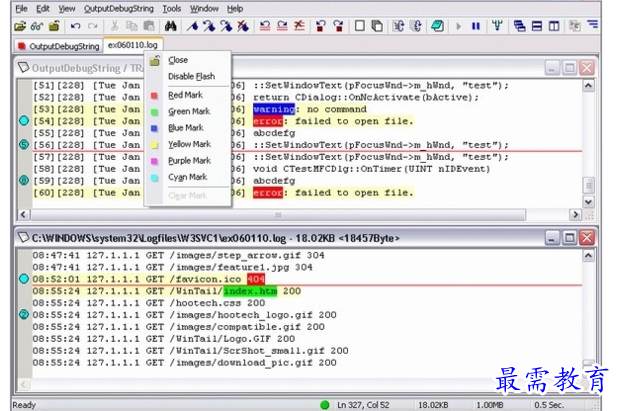Click the gray play arrow toolbar button

458,26
